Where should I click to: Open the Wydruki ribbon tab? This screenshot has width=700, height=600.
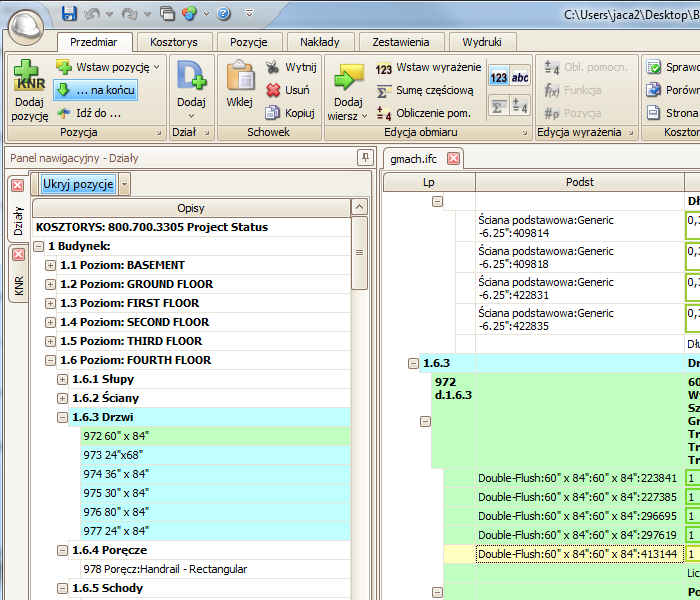pyautogui.click(x=482, y=42)
